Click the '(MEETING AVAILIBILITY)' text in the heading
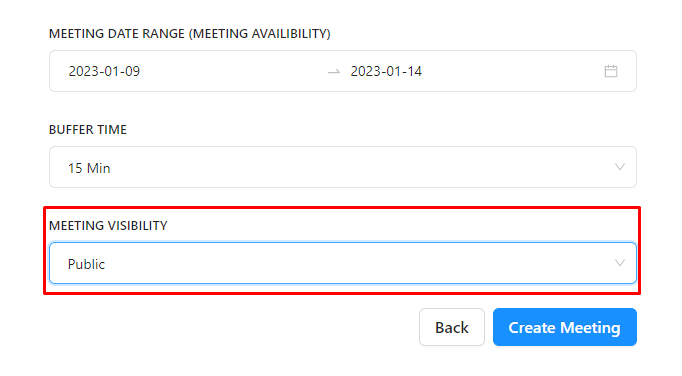682x376 pixels. pos(260,34)
